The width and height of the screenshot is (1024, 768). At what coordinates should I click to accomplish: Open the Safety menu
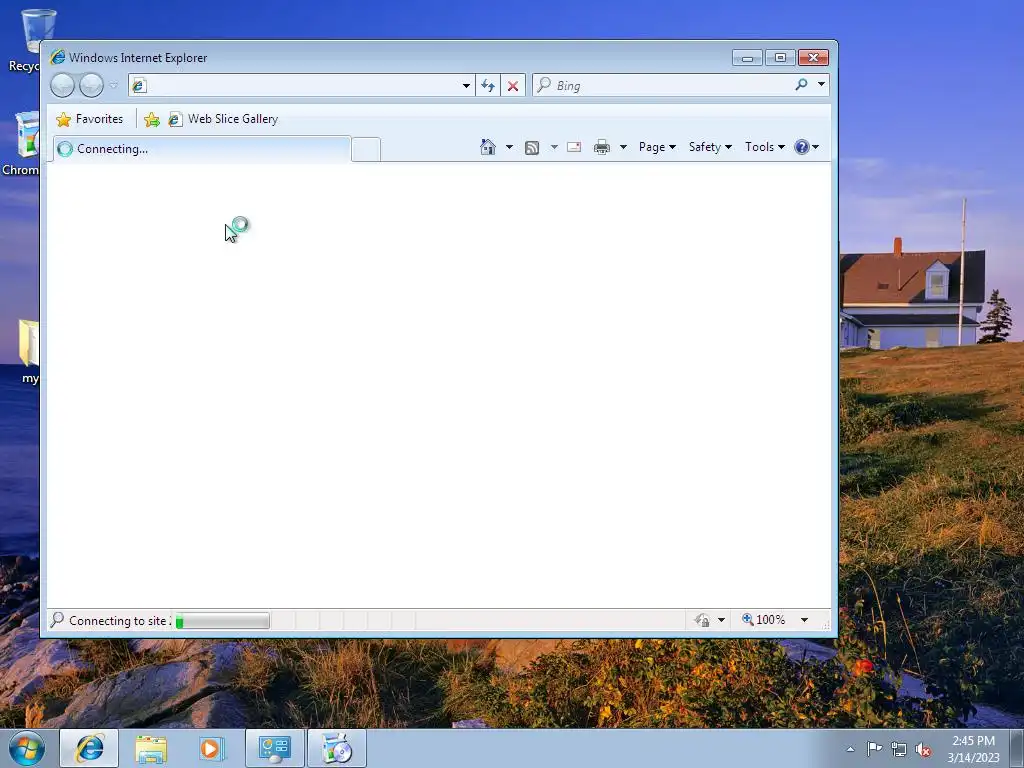710,147
